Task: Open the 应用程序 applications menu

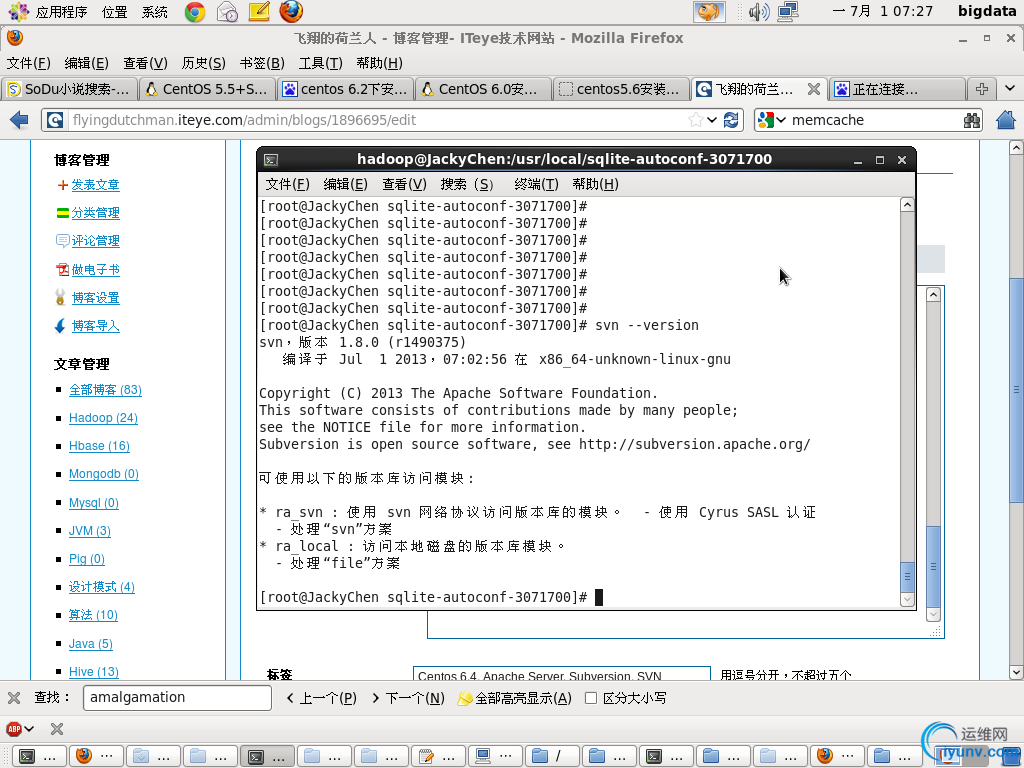Action: pos(61,12)
